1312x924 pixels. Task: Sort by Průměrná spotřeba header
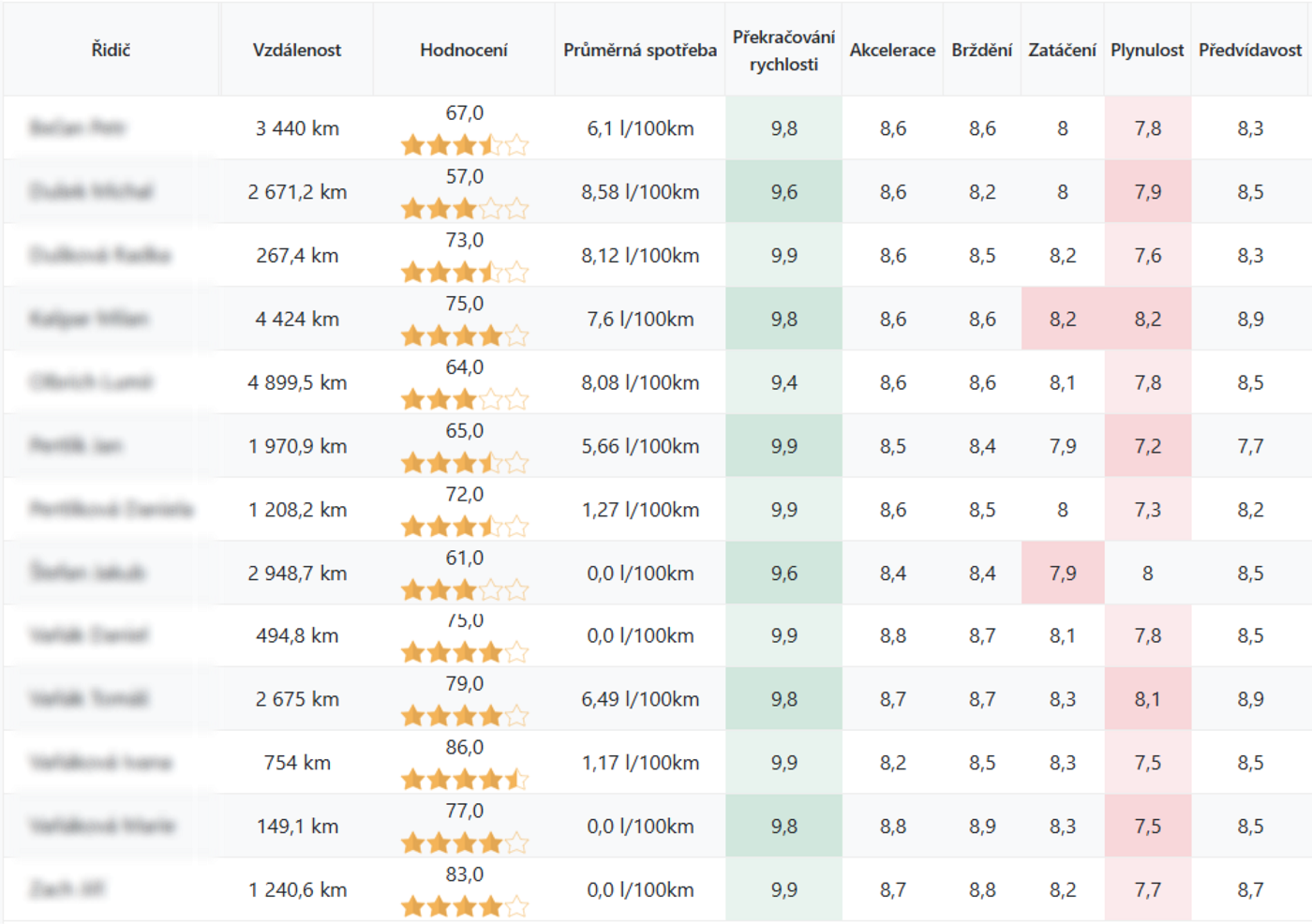click(639, 50)
